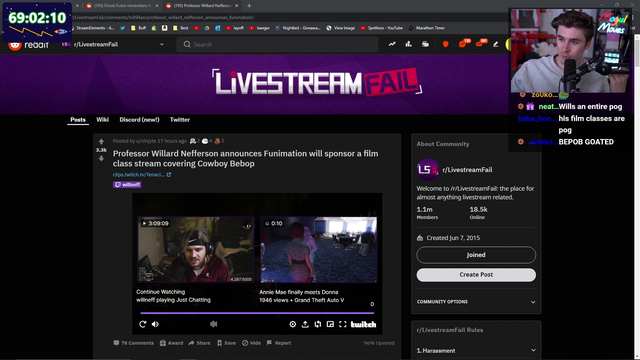Open the Marathon Timer bookmark
The height and width of the screenshot is (360, 640).
point(427,28)
